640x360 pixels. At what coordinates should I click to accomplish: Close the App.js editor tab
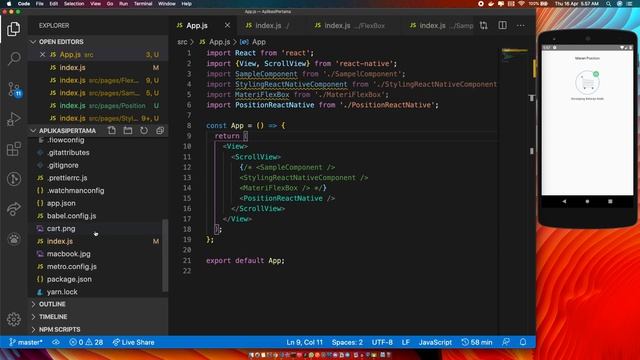pyautogui.click(x=227, y=25)
